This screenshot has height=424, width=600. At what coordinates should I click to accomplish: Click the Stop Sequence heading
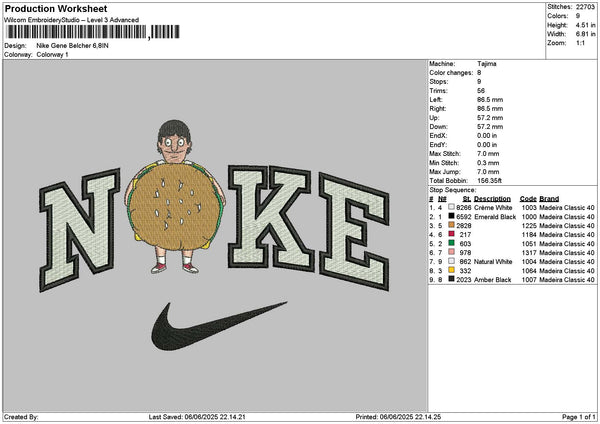(x=453, y=190)
